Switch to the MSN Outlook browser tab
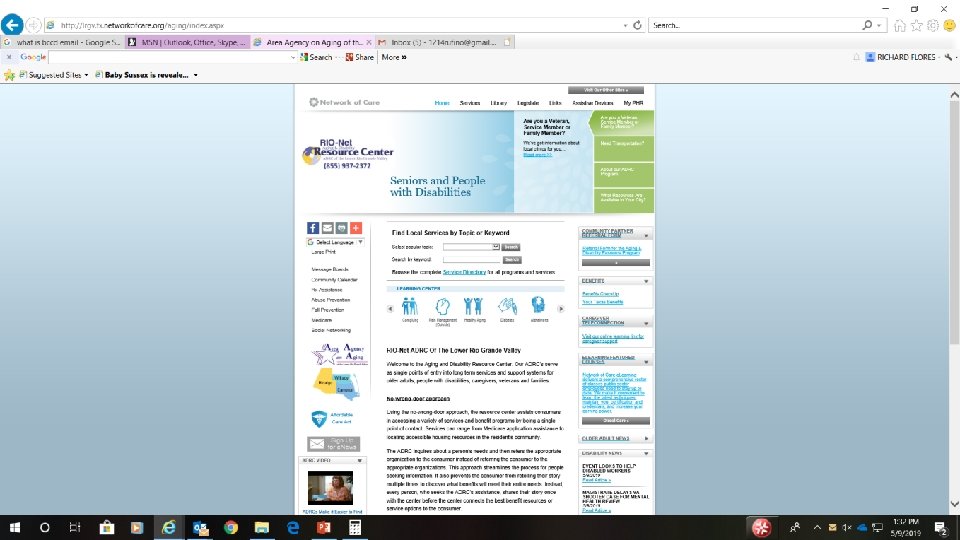 point(187,42)
